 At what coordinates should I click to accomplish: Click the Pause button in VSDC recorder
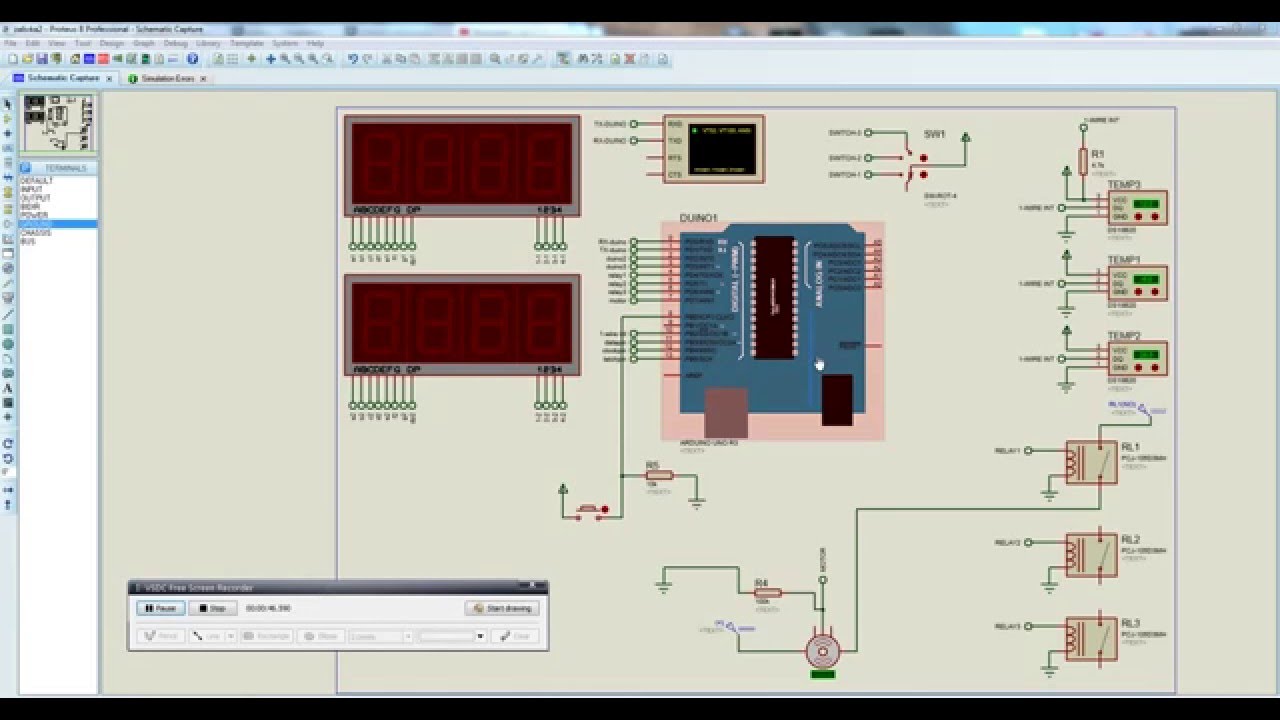[160, 608]
